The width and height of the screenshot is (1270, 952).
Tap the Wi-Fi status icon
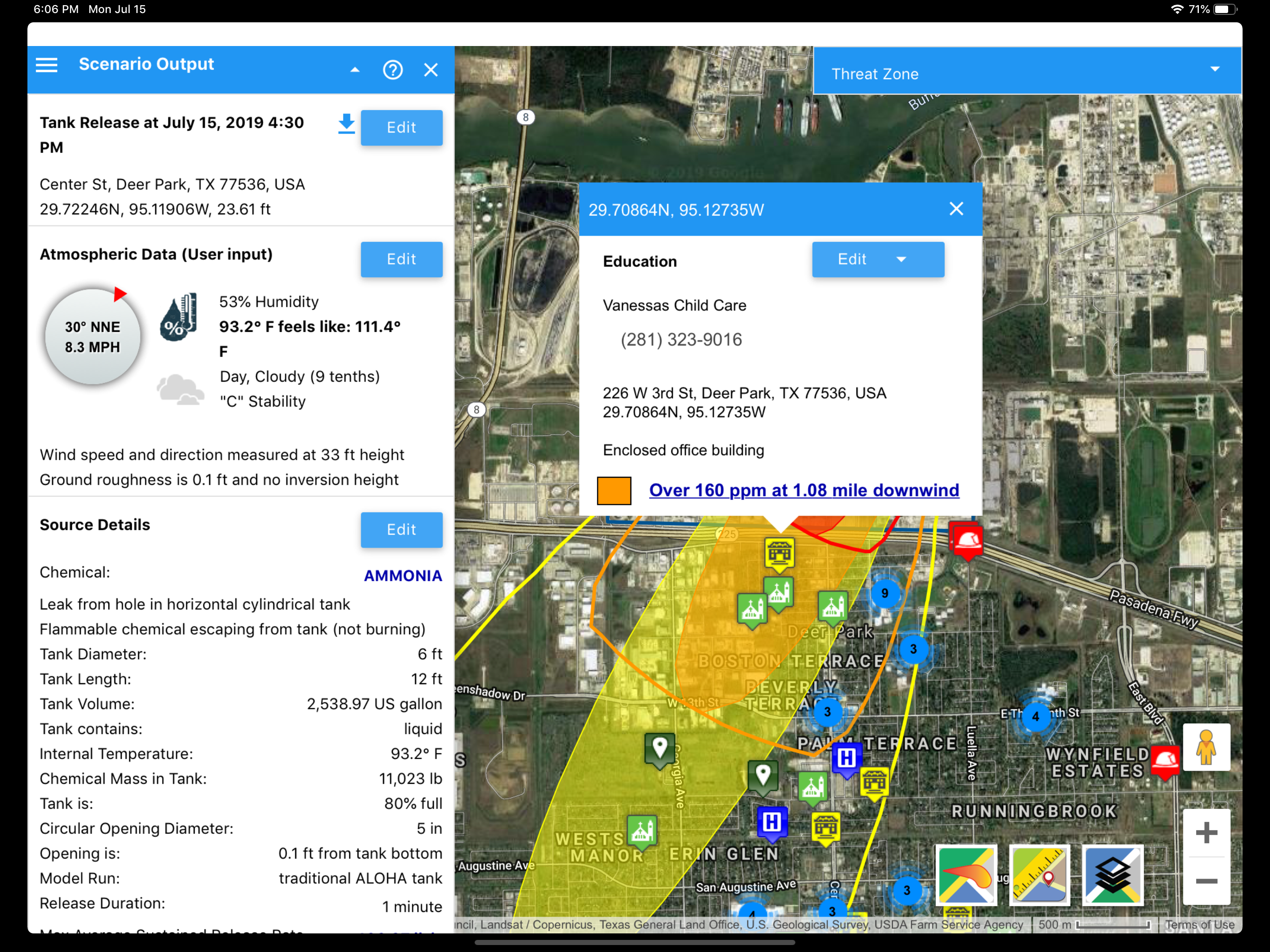pyautogui.click(x=1177, y=9)
